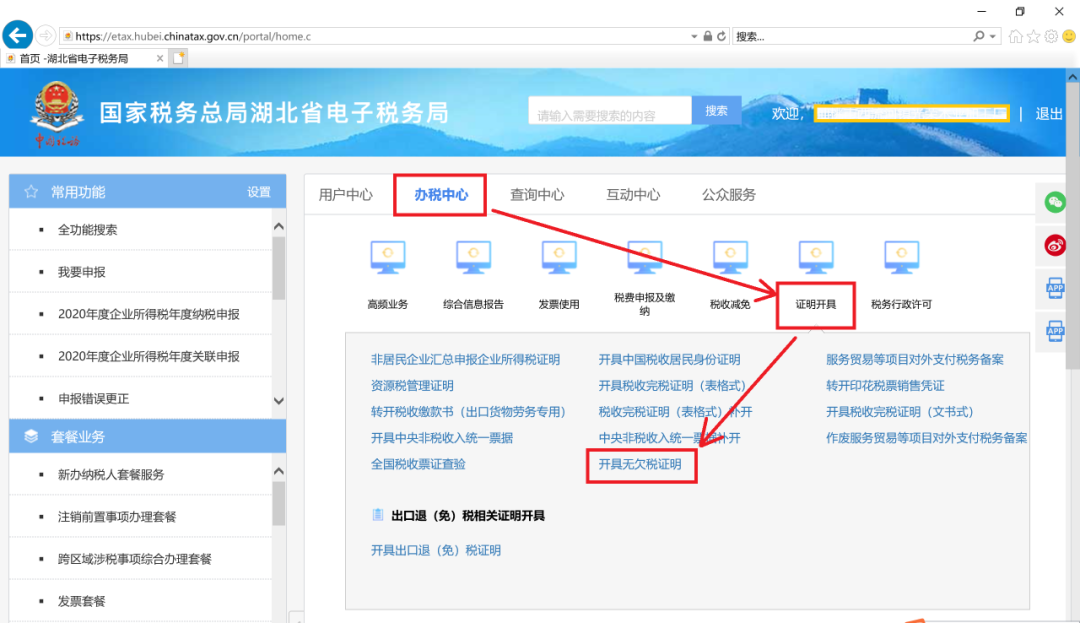Screen dimensions: 1080x623
Task: Open the browser search provider dropdown arrow
Action: pyautogui.click(x=993, y=36)
